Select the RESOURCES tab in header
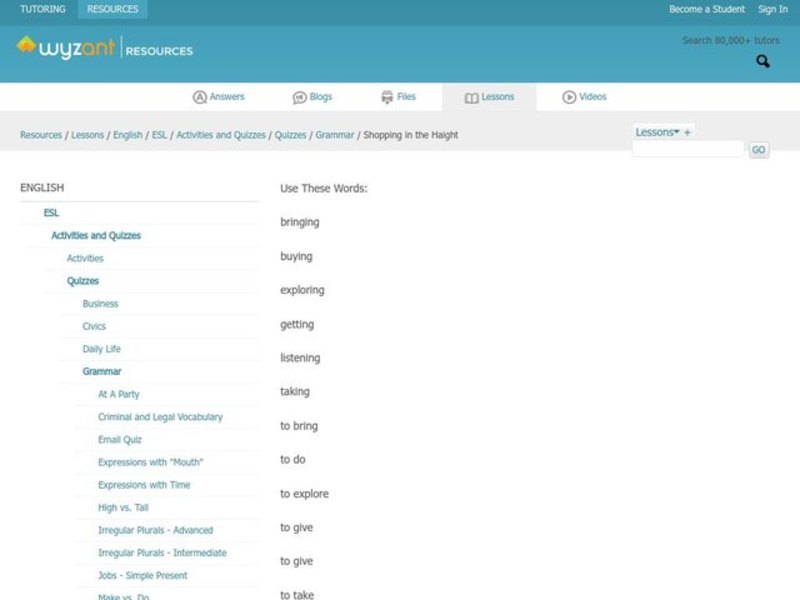The height and width of the screenshot is (600, 800). coord(111,9)
